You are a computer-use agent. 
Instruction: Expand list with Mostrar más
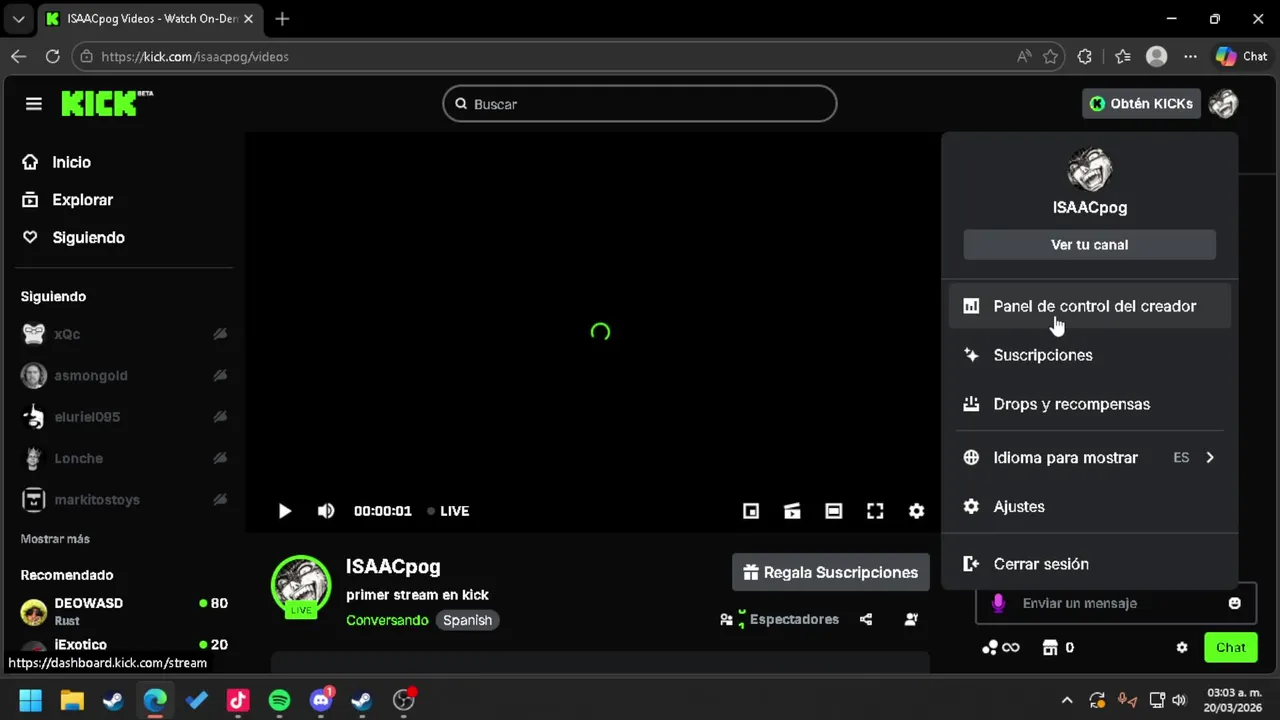pos(55,539)
